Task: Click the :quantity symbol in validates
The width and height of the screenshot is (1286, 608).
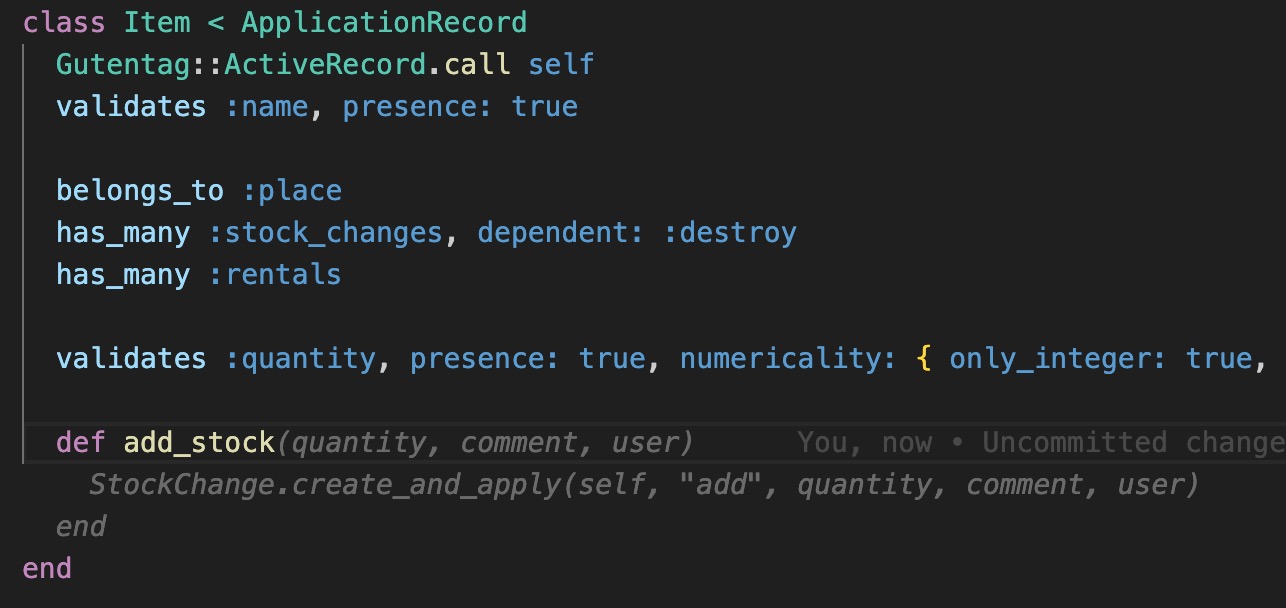Action: 300,359
